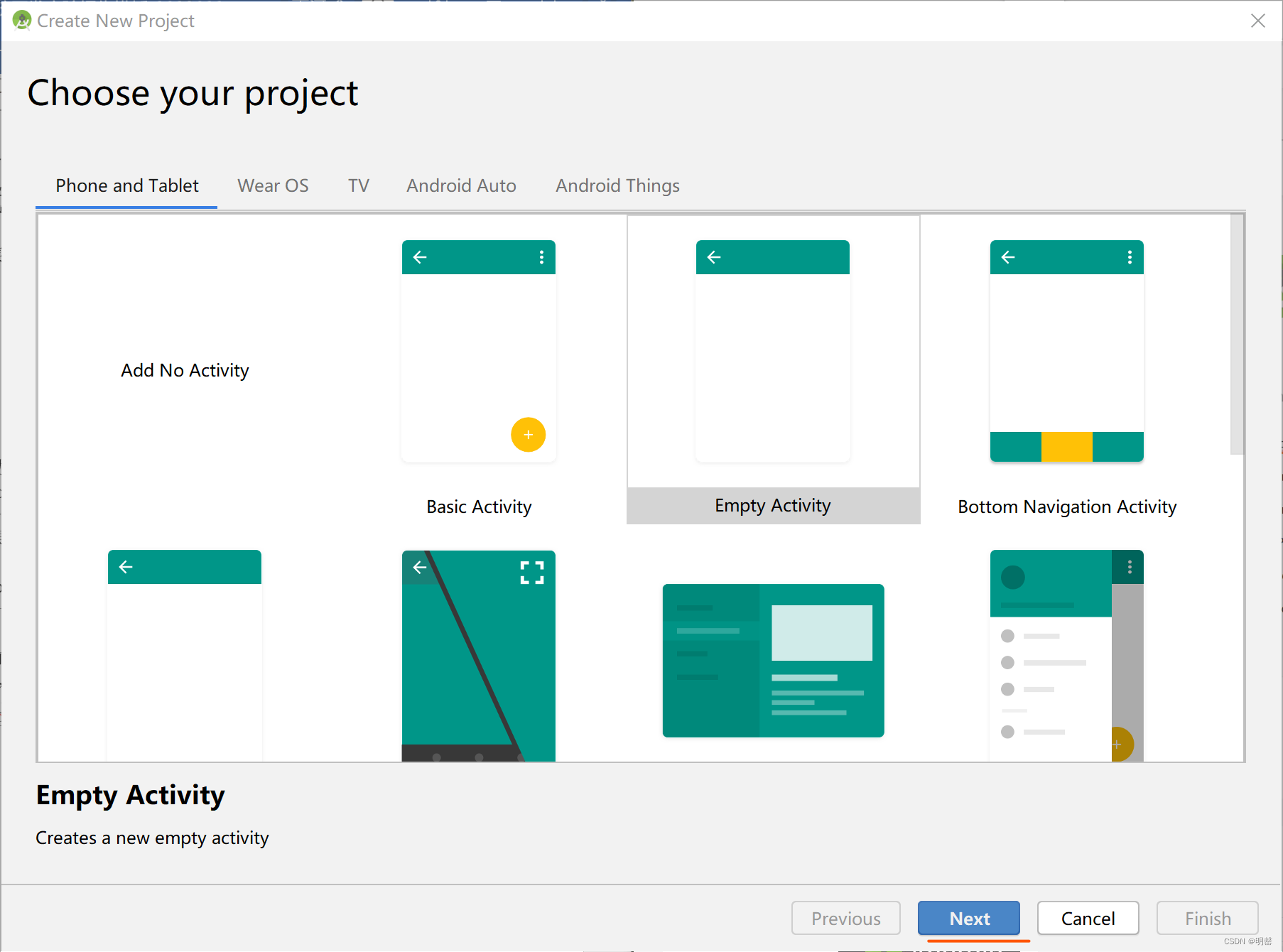Choose the fullscreen activity template thumbnail
The height and width of the screenshot is (952, 1283).
coord(479,656)
